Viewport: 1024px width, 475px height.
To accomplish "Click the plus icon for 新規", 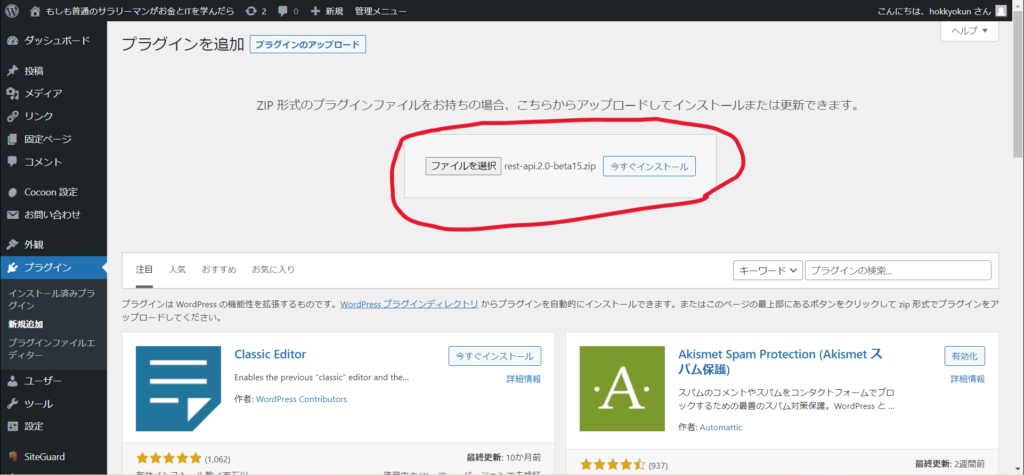I will click(315, 11).
